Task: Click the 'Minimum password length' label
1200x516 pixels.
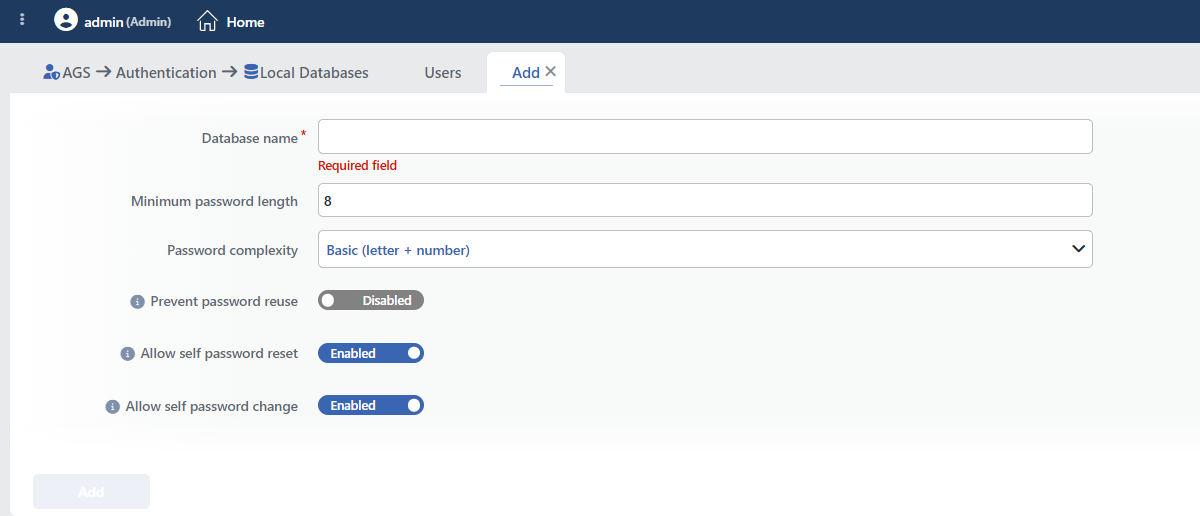Action: pyautogui.click(x=214, y=201)
